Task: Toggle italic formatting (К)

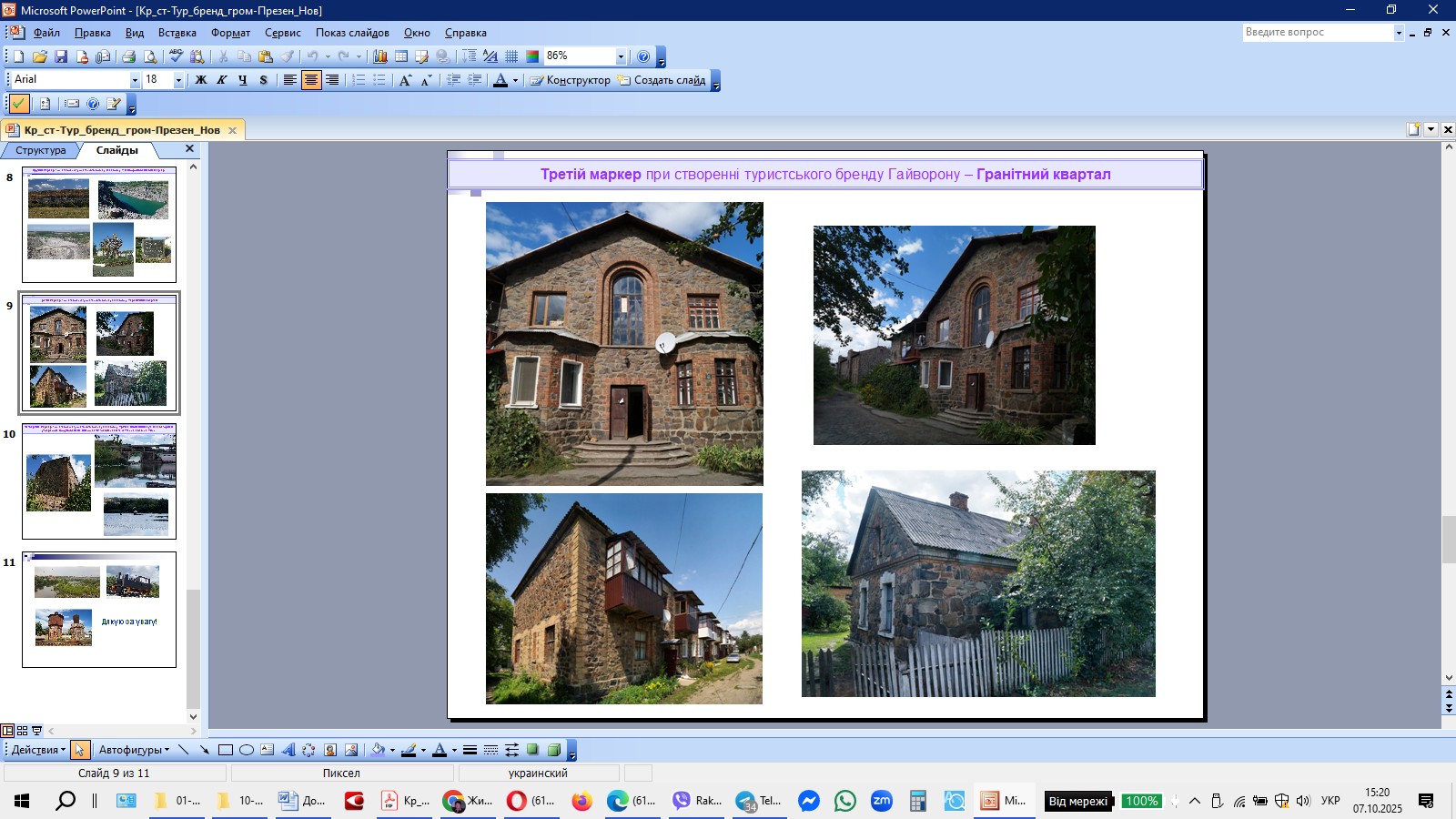Action: (221, 80)
